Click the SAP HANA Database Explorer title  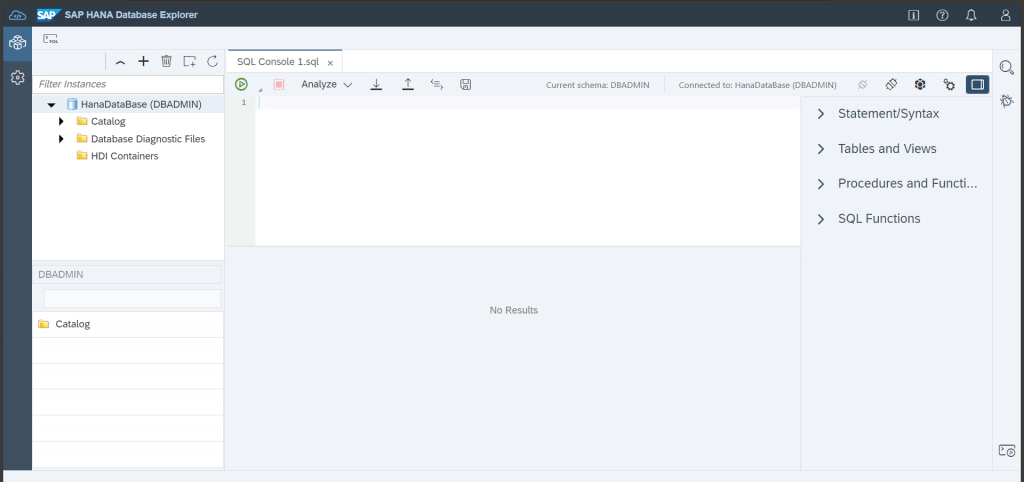131,14
